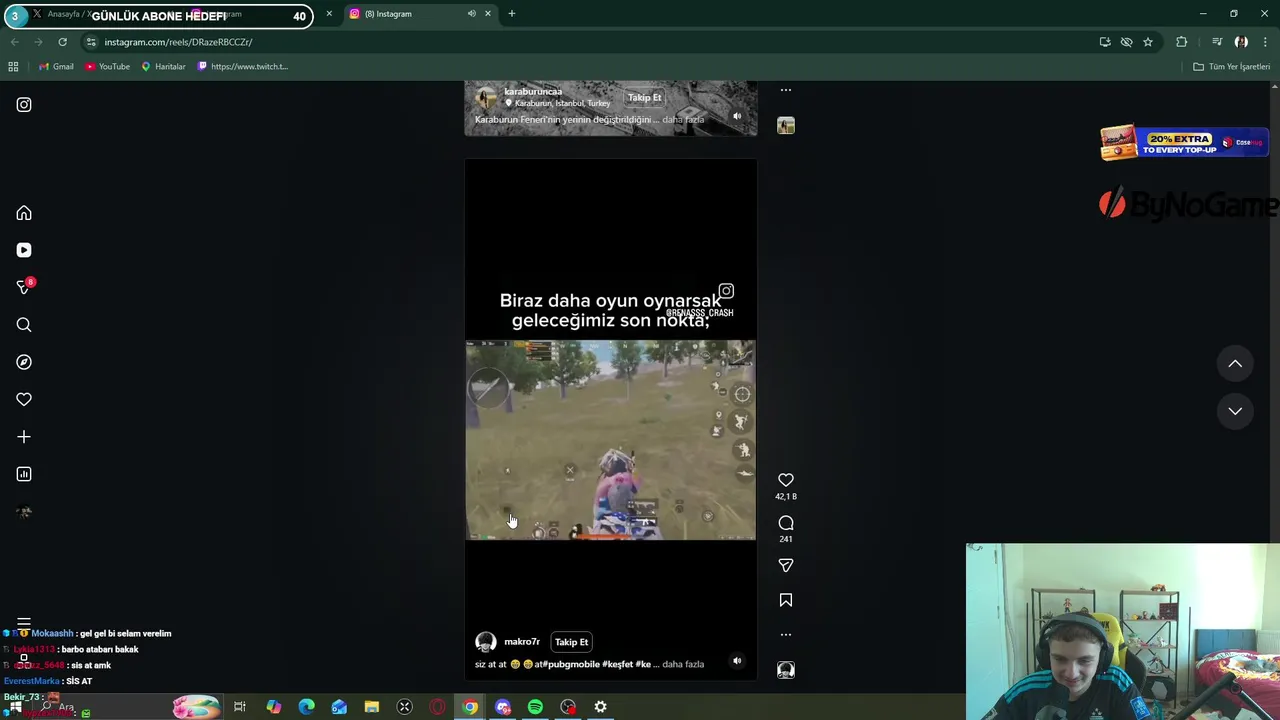Open Task View in taskbar

[x=240, y=707]
